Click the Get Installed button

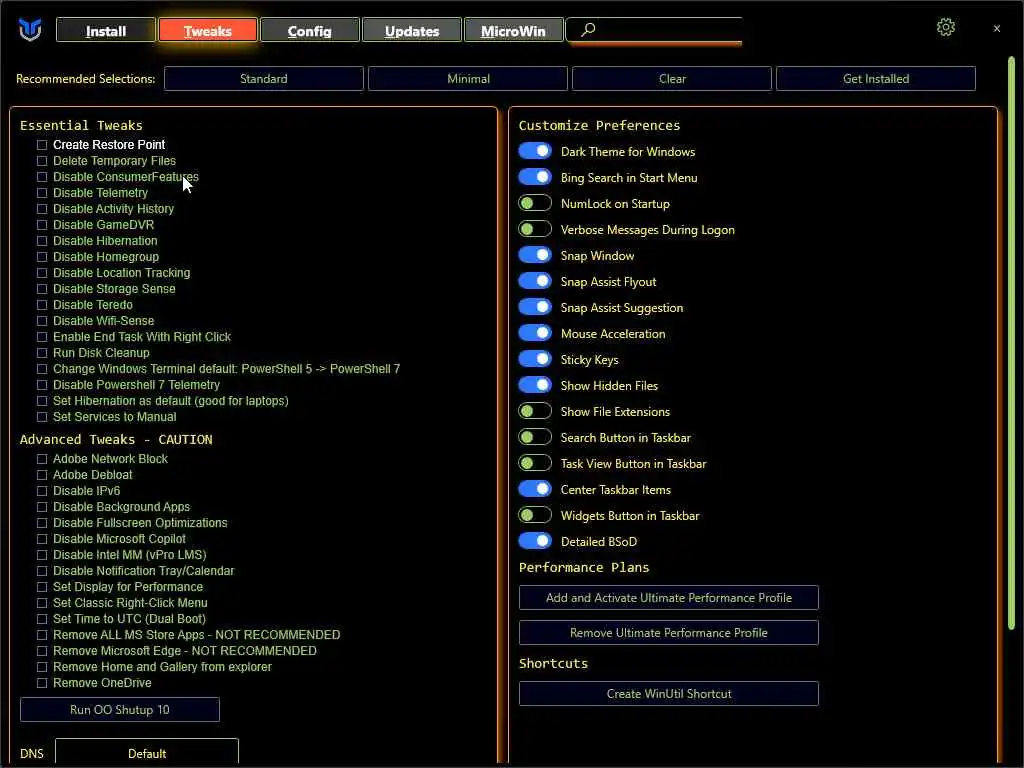pyautogui.click(x=876, y=78)
